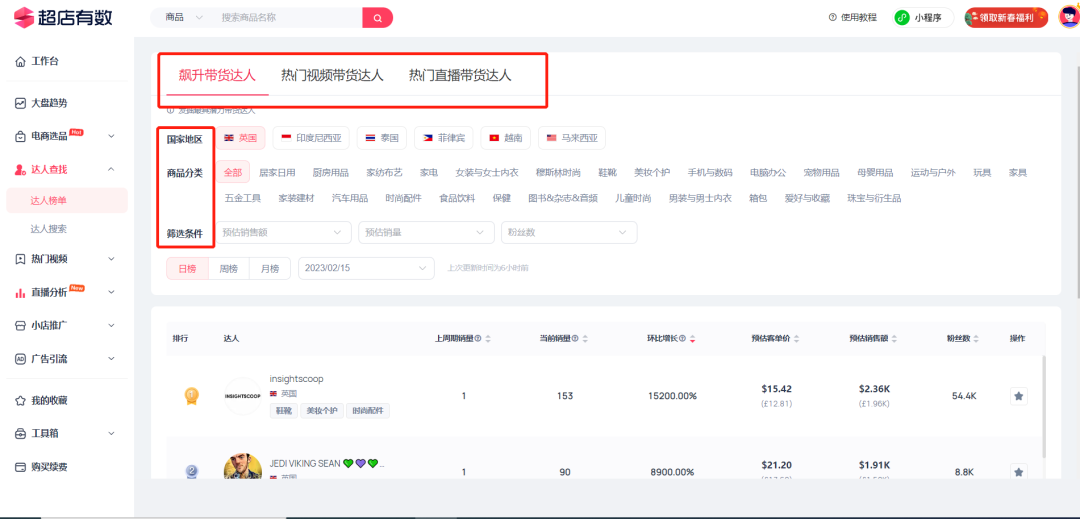Viewport: 1080px width, 519px height.
Task: Filter by 宠物用品 category
Action: coord(821,172)
